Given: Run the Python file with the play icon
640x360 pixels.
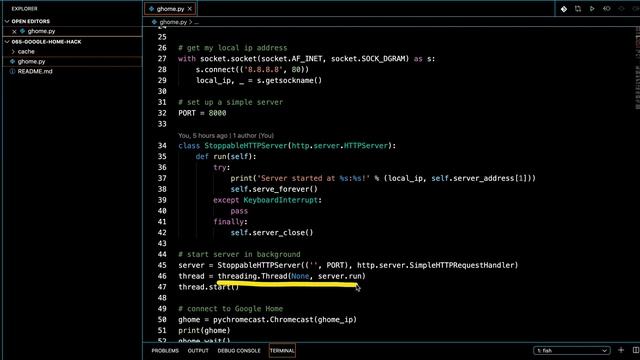Looking at the screenshot, I should click(592, 9).
